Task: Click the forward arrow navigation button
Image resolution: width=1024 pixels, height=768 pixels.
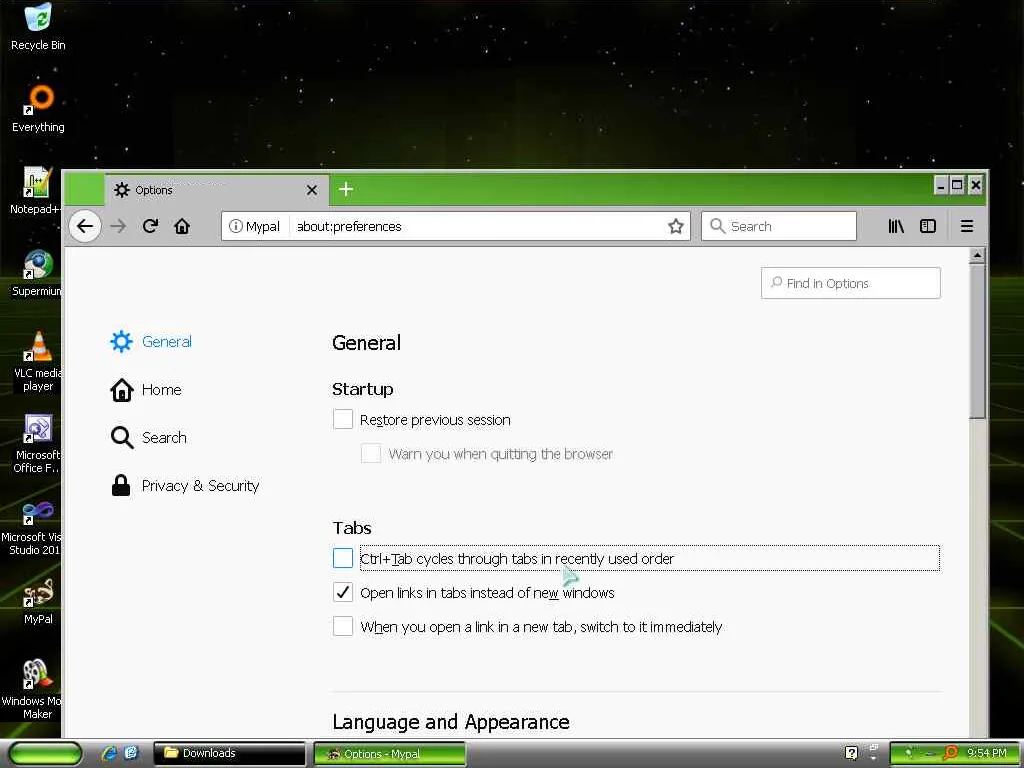Action: 118,226
